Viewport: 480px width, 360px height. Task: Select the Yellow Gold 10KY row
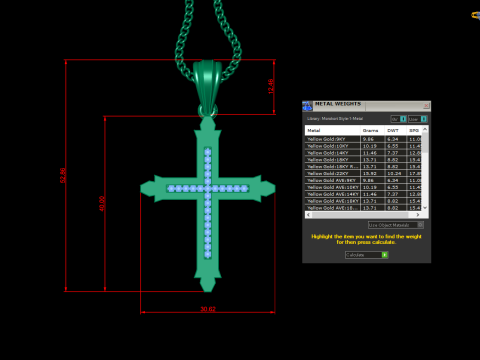pyautogui.click(x=363, y=146)
